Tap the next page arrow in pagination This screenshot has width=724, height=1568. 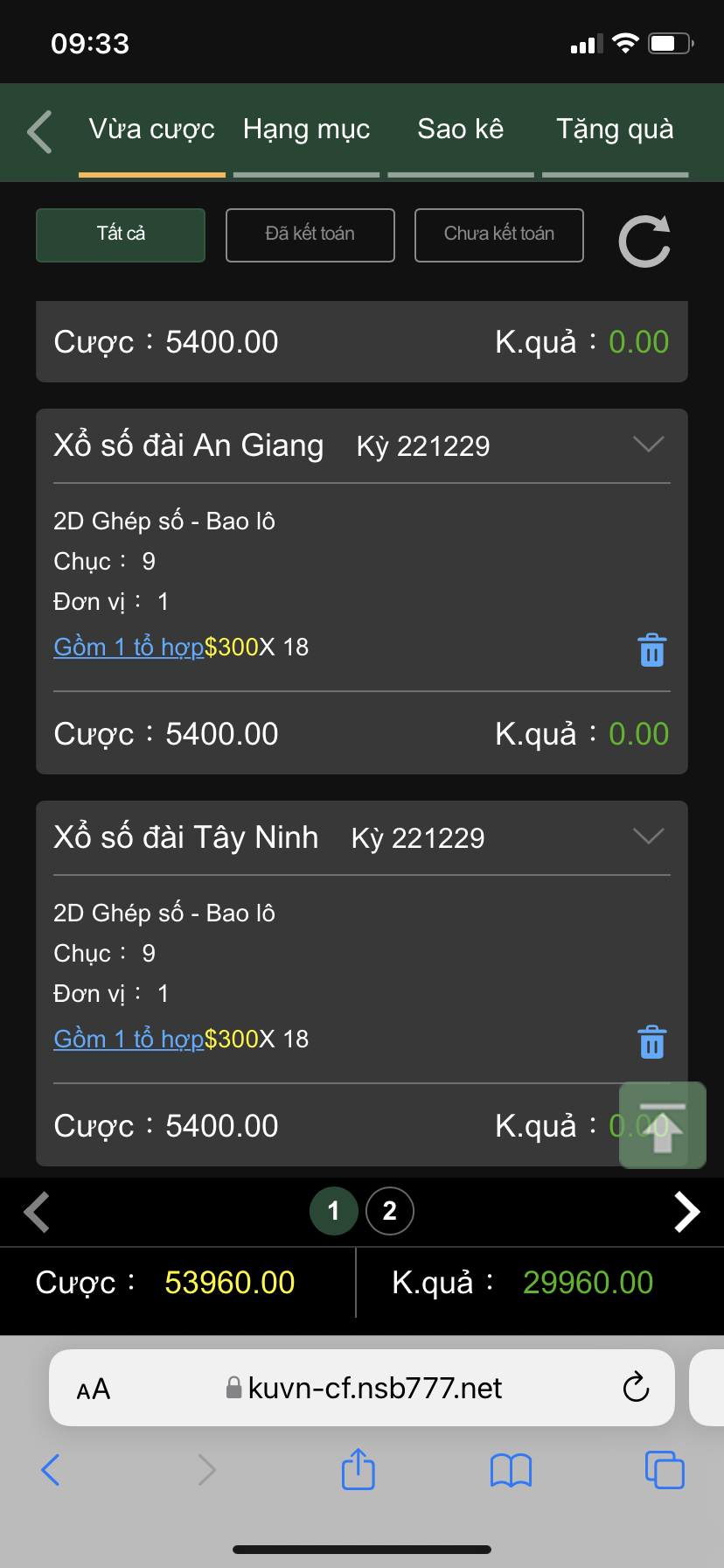[x=686, y=1212]
